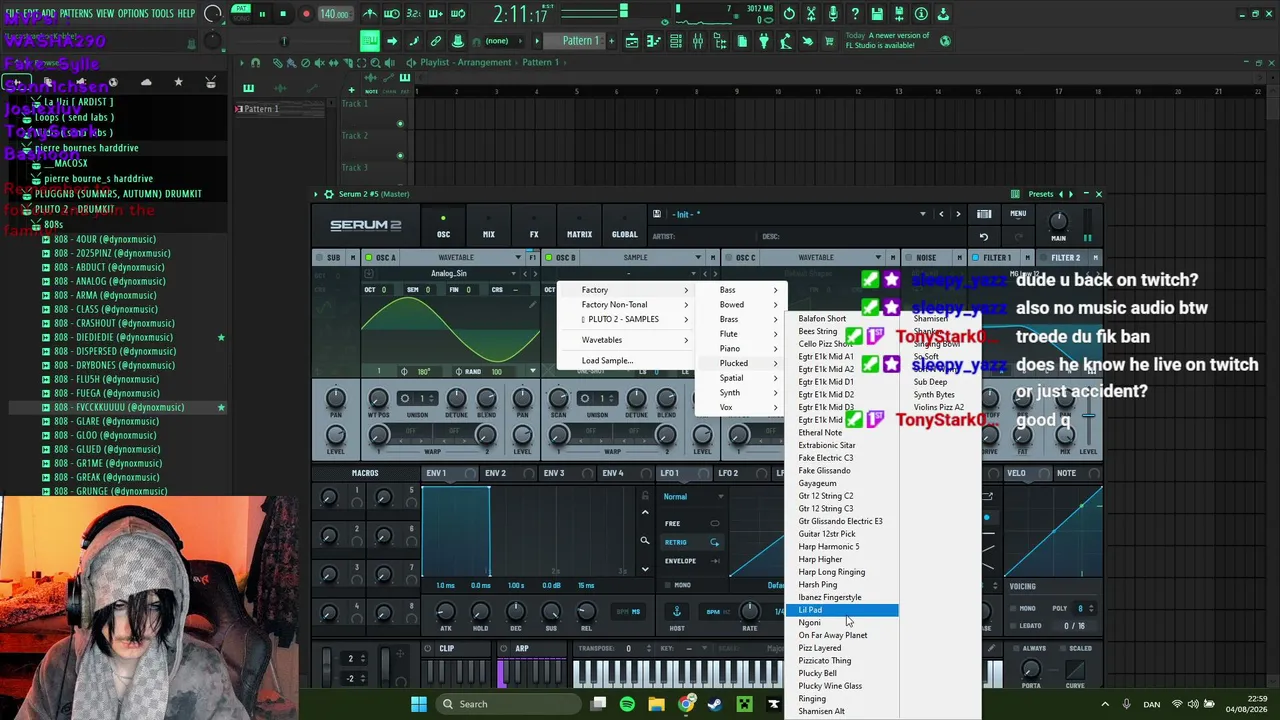The height and width of the screenshot is (720, 1280).
Task: Click the envelope zoom magnifier icon
Action: tap(645, 541)
